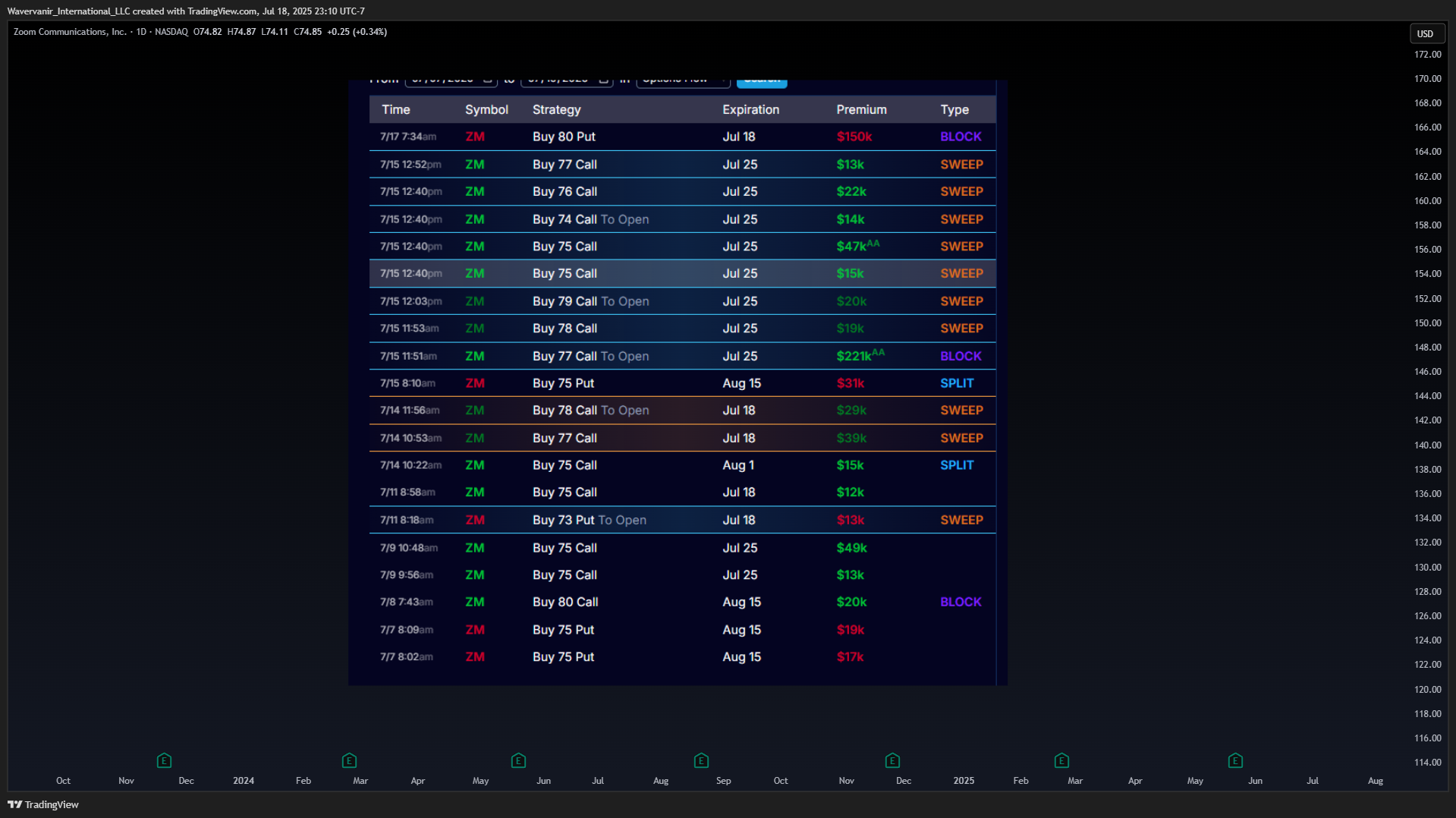Click the earnings marker between Feb and Mar 2024
Screen dimensions: 1456x818
click(349, 760)
